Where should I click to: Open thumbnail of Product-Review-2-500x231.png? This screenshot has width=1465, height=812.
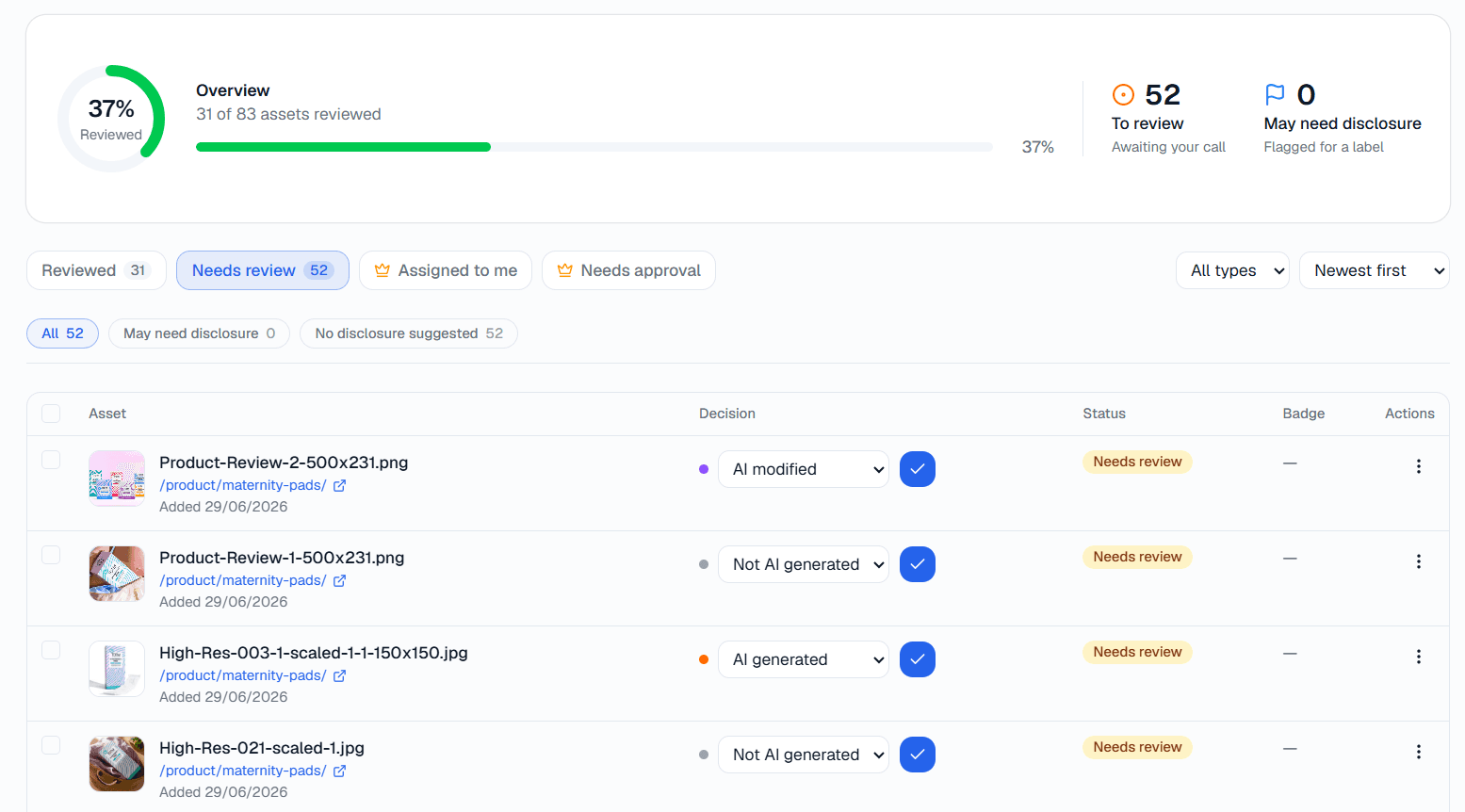(x=117, y=479)
